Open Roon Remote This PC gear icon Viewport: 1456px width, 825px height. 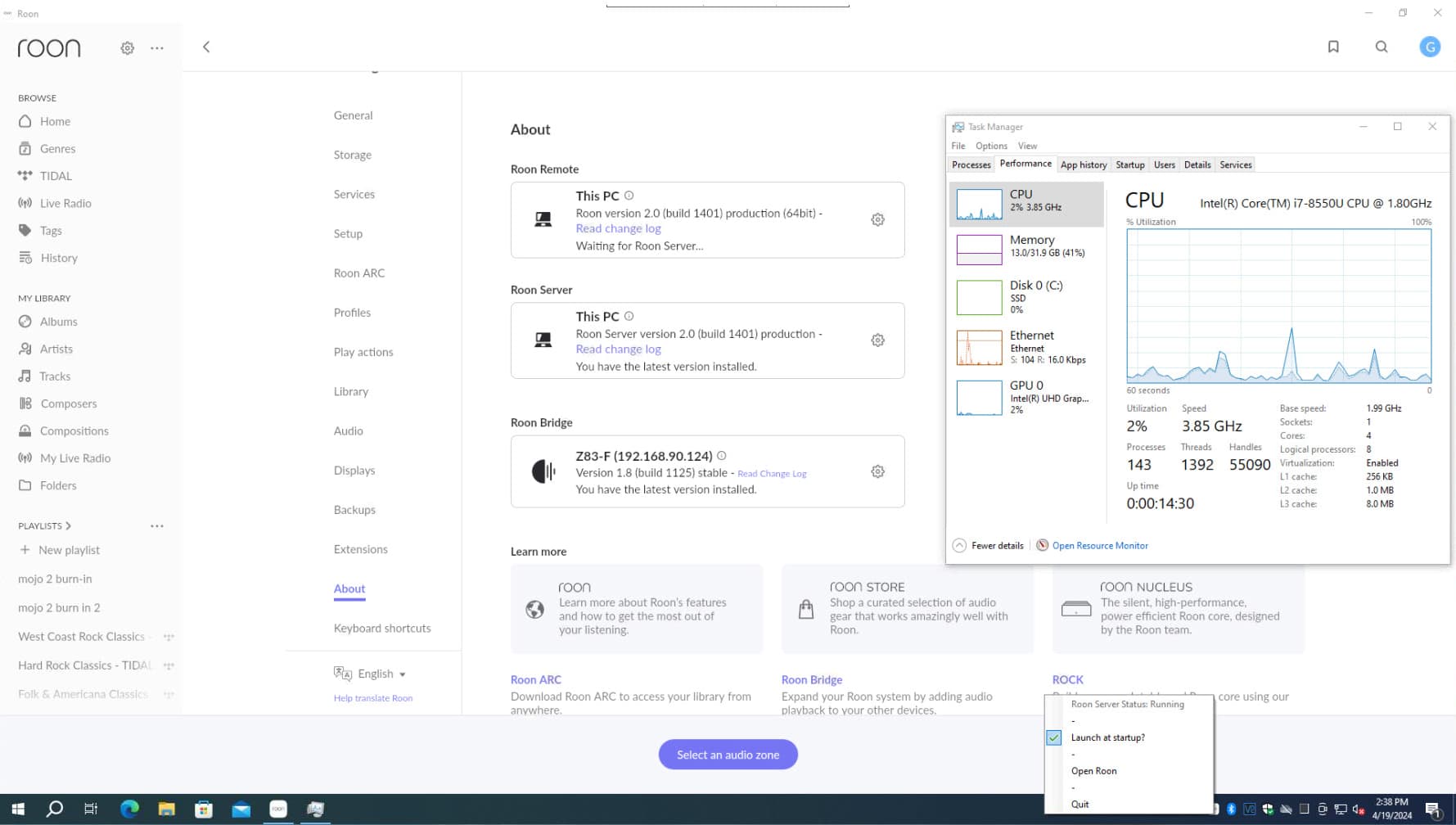[x=877, y=219]
